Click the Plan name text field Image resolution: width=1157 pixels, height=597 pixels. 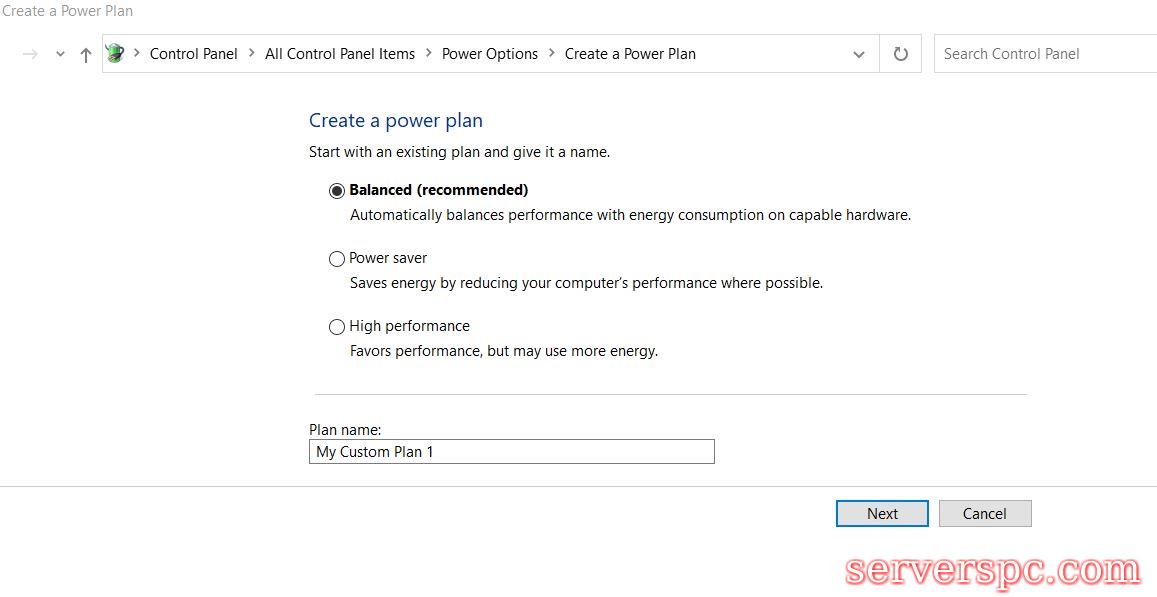pyautogui.click(x=511, y=452)
